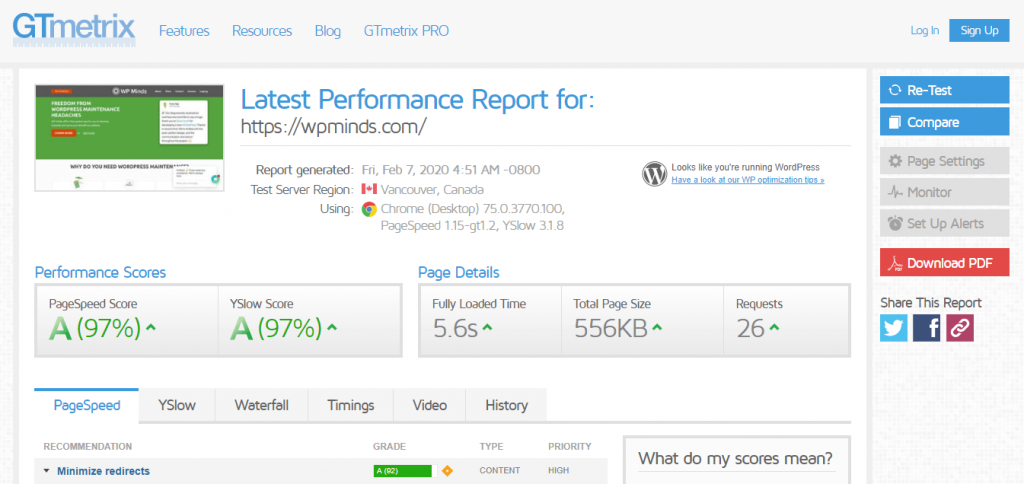Click the A (92) green grade bar

pyautogui.click(x=403, y=470)
